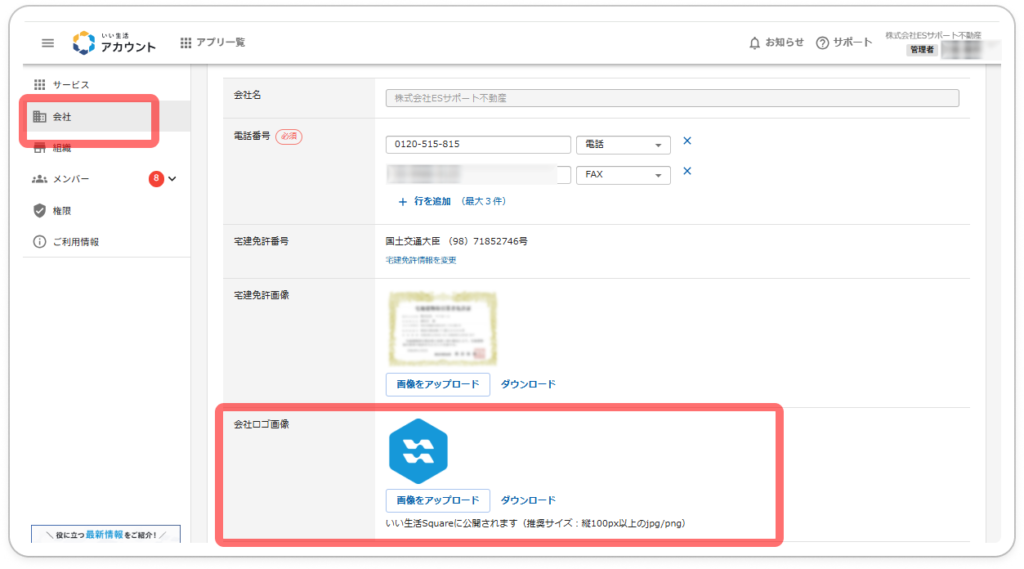This screenshot has height=569, width=1024.
Task: Open the アプリ一覧 grid icon
Action: [186, 43]
